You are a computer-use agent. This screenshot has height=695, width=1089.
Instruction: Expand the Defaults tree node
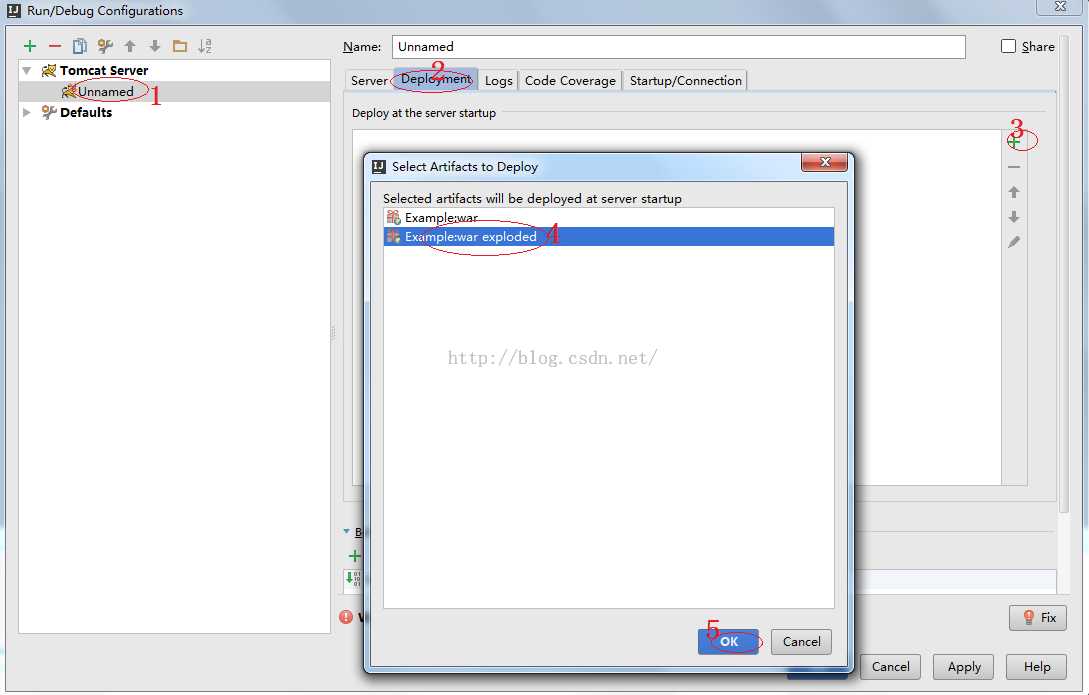coord(27,112)
